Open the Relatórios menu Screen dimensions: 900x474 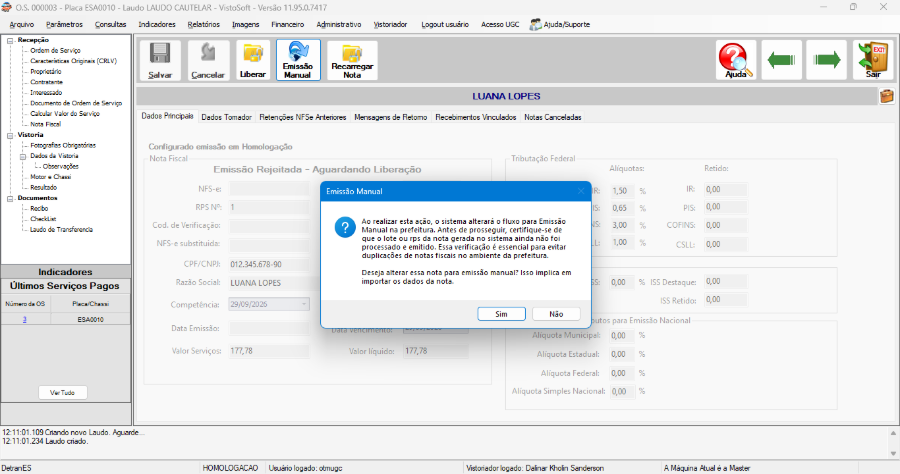(x=204, y=25)
